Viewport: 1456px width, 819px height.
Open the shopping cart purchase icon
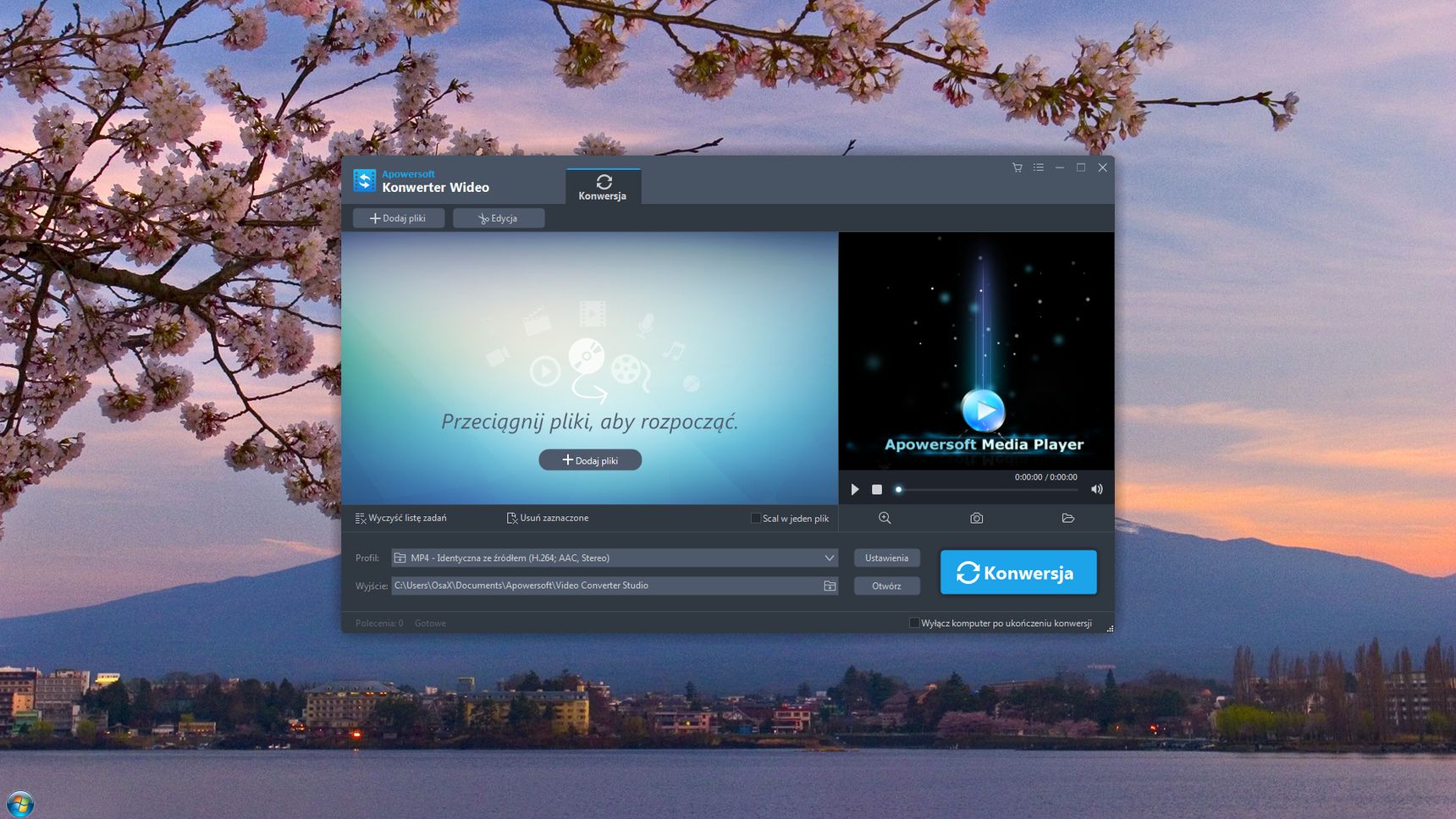[x=1017, y=168]
